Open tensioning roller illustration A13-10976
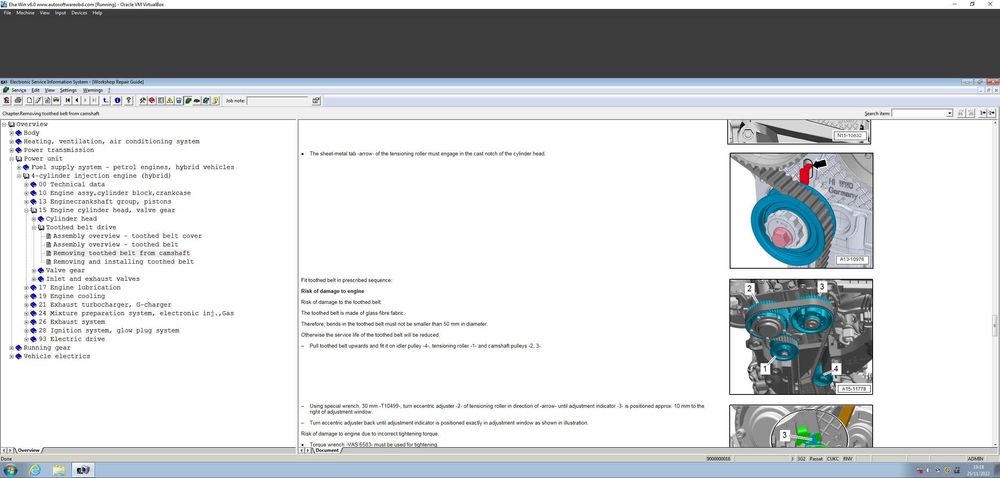 point(801,210)
